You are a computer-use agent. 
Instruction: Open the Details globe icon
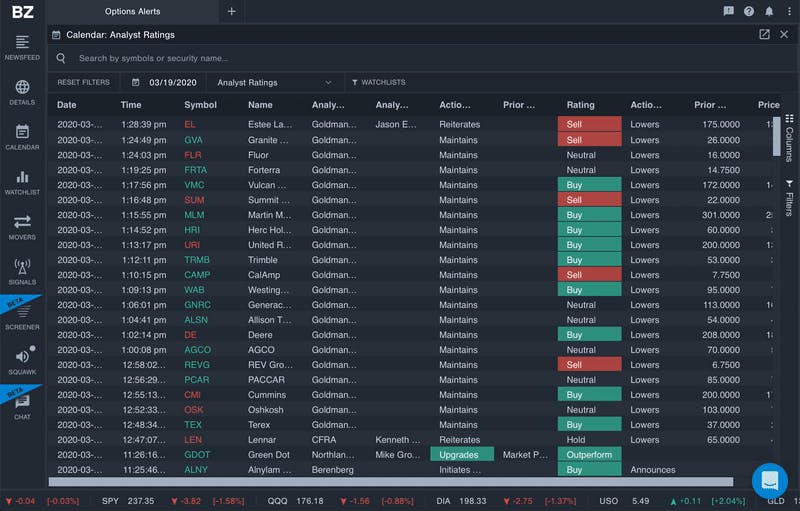(22, 87)
